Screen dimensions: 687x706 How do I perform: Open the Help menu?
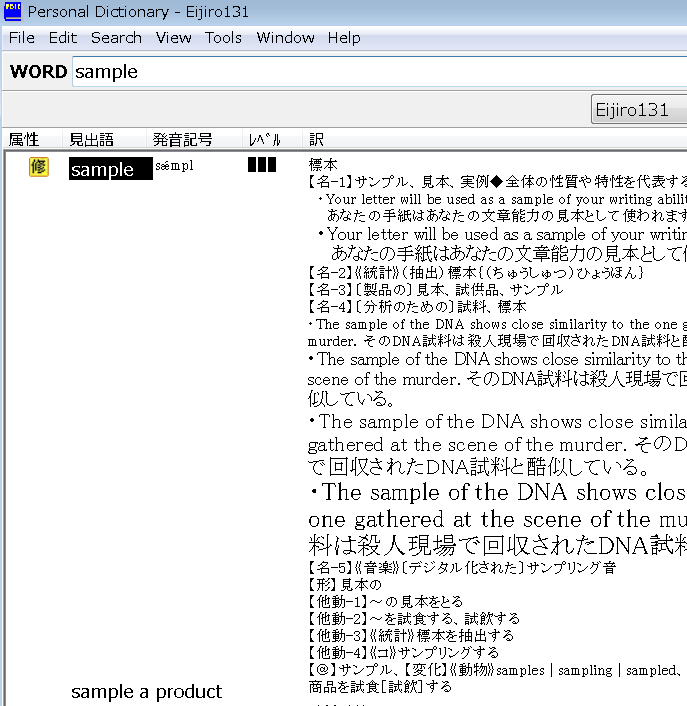click(344, 38)
